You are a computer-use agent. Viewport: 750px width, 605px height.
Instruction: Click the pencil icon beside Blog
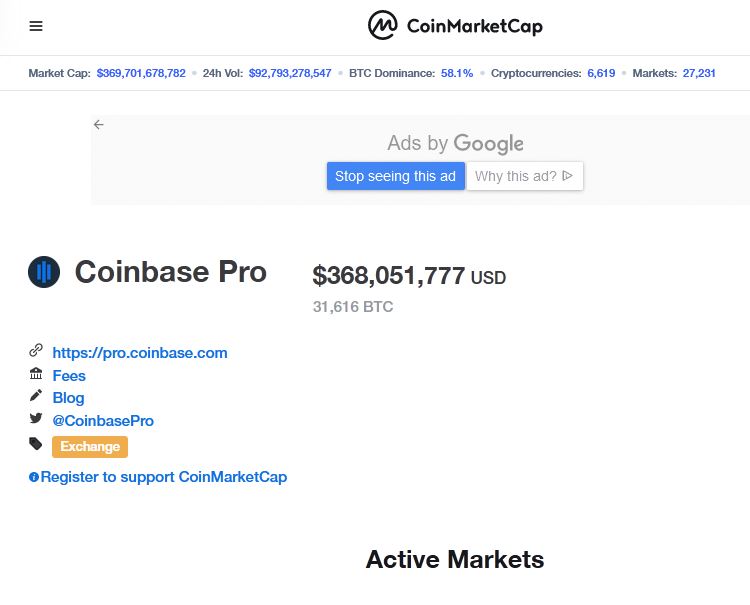pyautogui.click(x=36, y=396)
